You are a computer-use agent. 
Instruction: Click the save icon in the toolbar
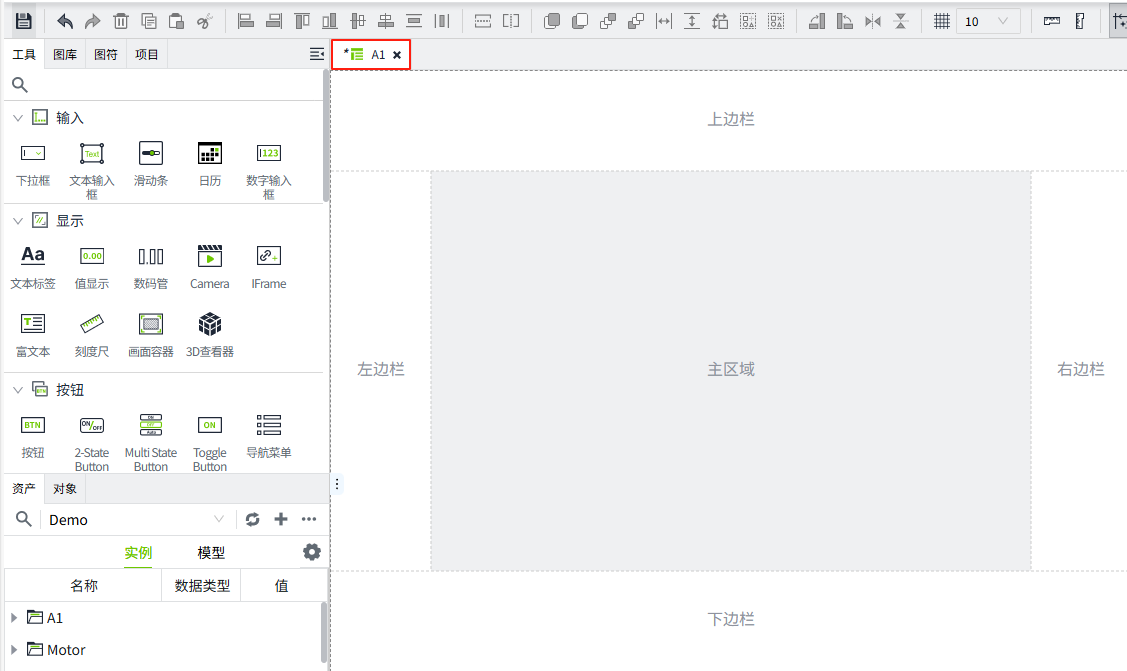24,21
